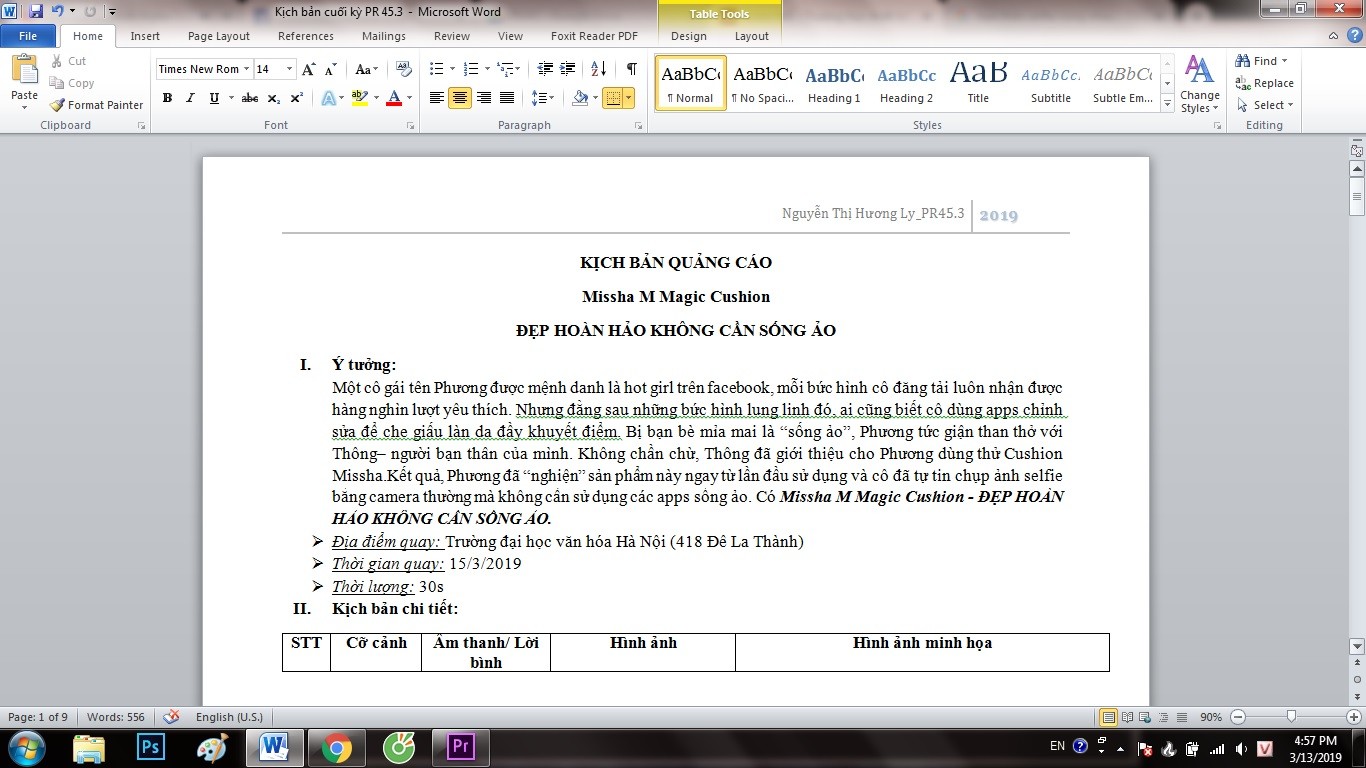Open the font name dropdown
Screen dimensions: 1366x768
pos(246,69)
